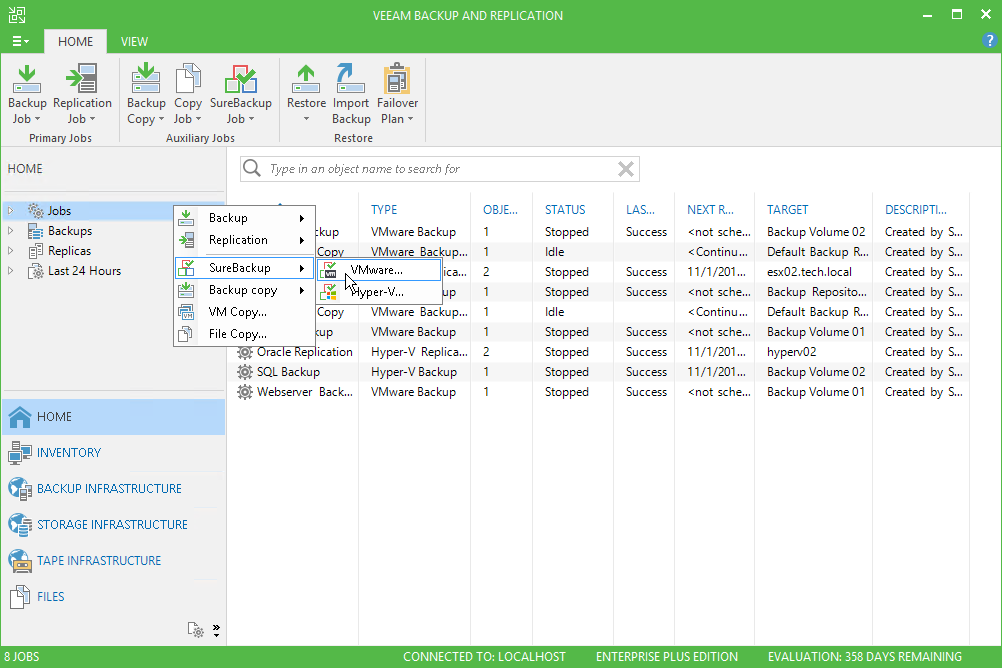This screenshot has width=1002, height=668.
Task: Clear the search box with X
Action: (626, 169)
